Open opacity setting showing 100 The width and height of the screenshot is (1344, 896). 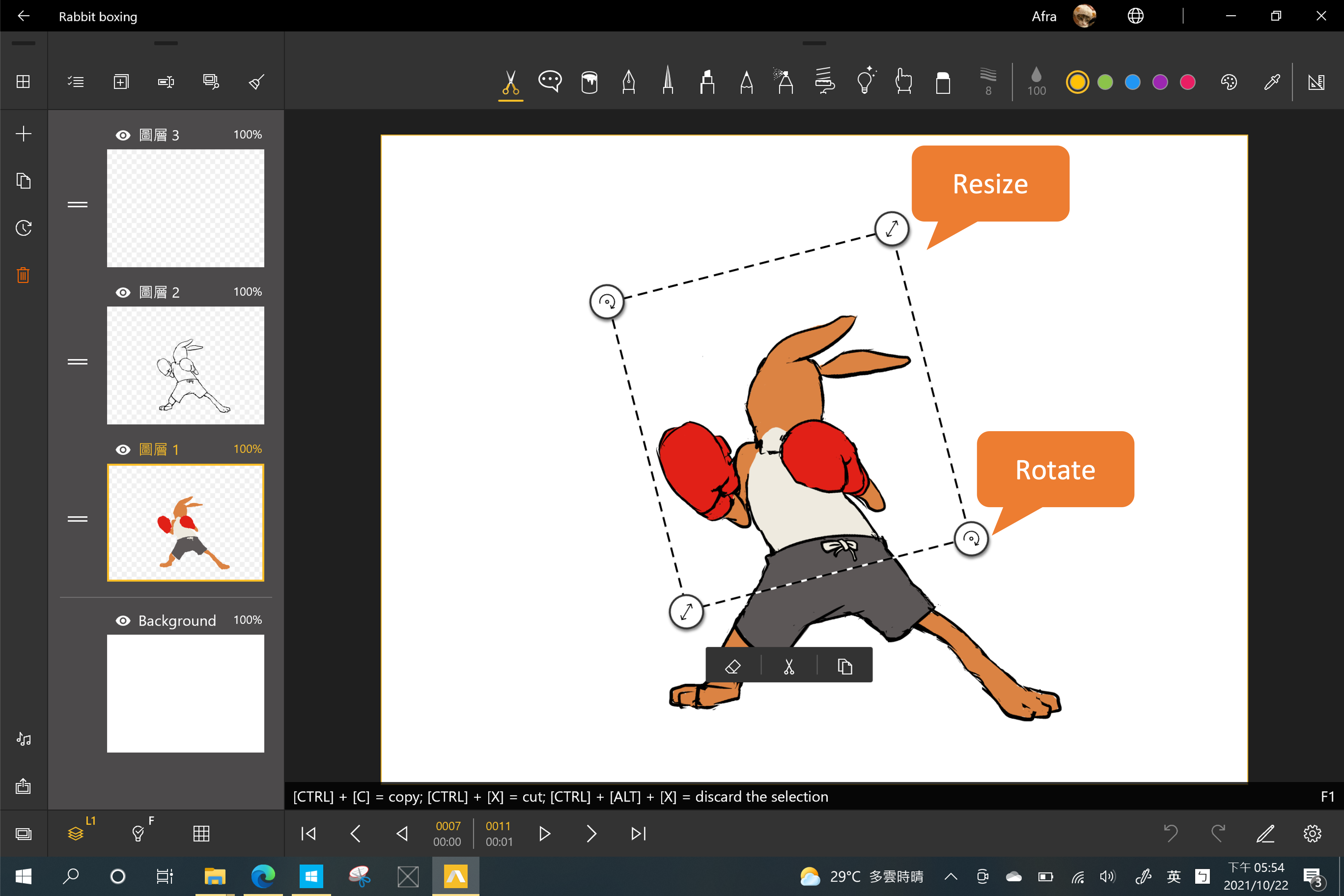point(1036,82)
